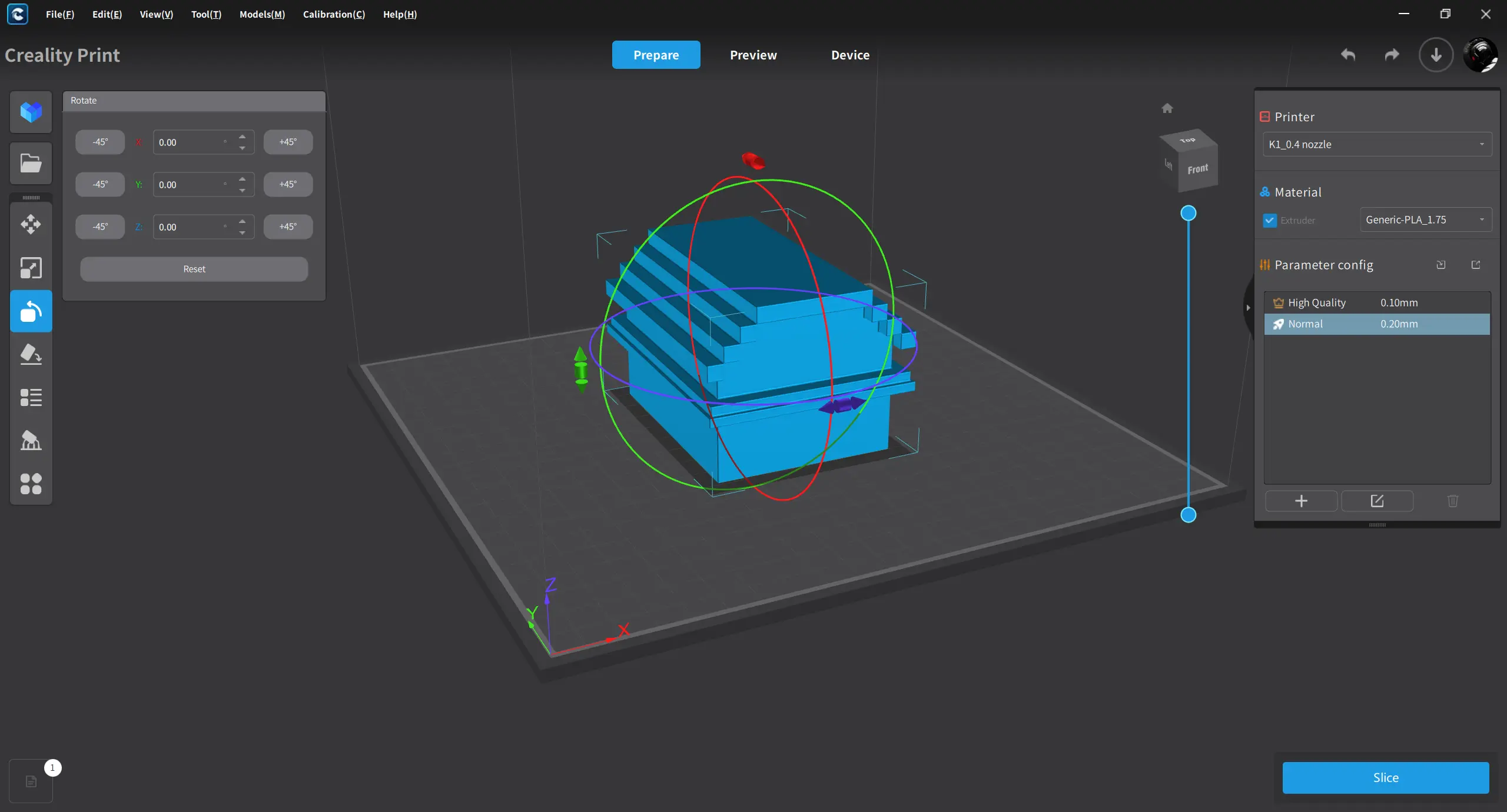Viewport: 1507px width, 812px height.
Task: Select the Move tool in left sidebar
Action: click(31, 224)
